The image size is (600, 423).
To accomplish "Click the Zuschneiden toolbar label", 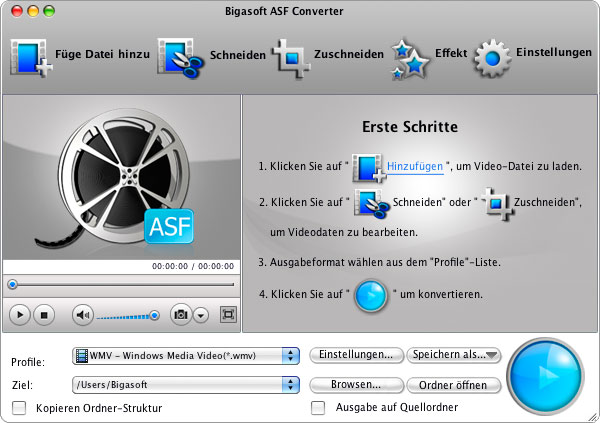I will [x=349, y=54].
